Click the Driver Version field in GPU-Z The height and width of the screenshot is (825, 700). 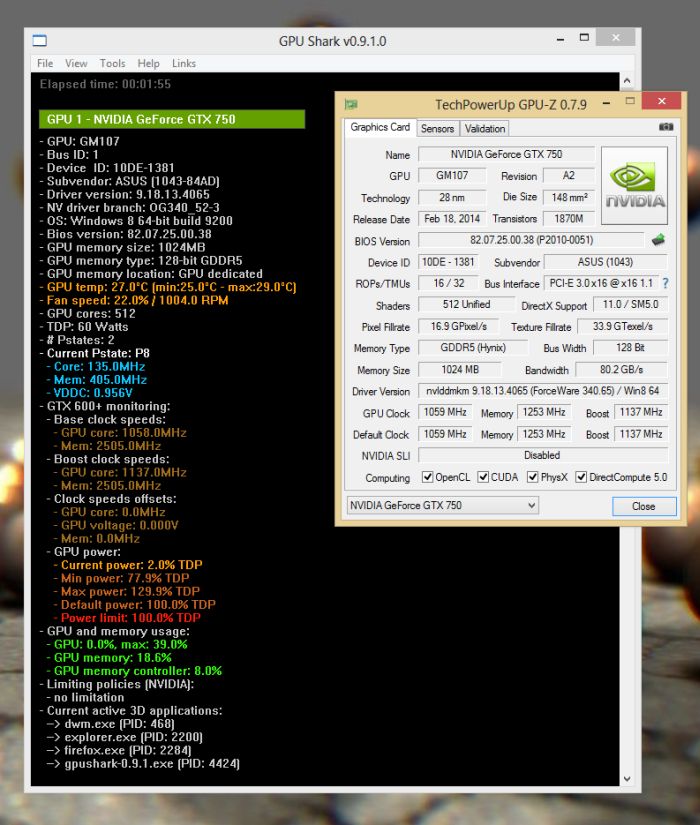(543, 391)
